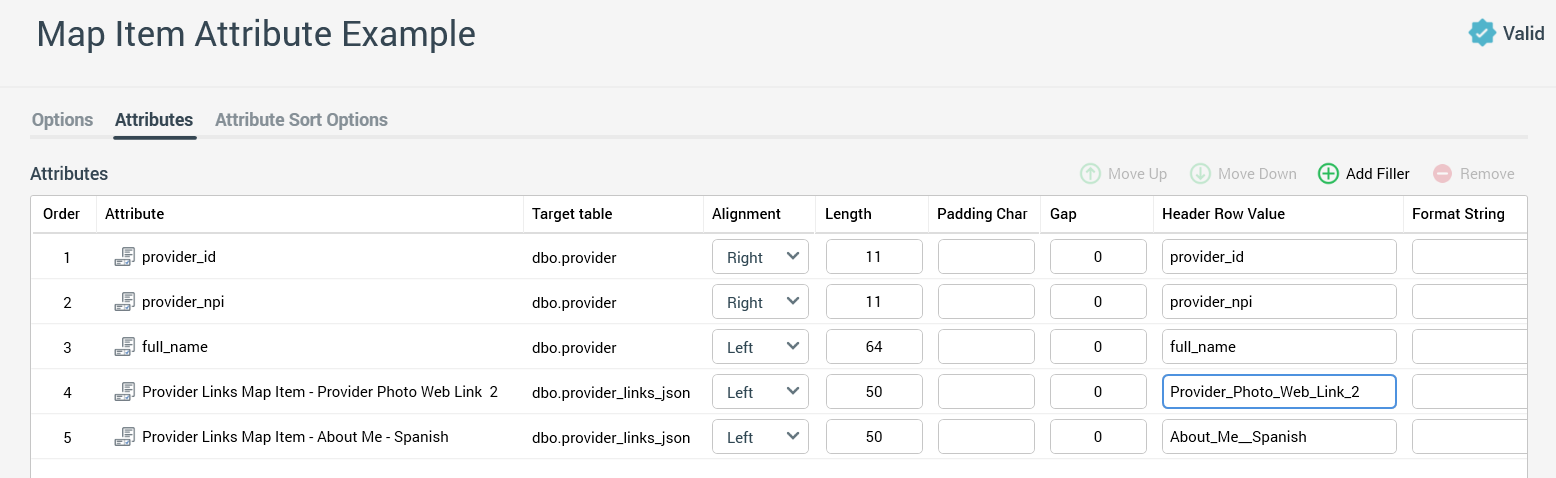Open the Attribute Sort Options tab
This screenshot has height=478, width=1556.
pyautogui.click(x=301, y=120)
